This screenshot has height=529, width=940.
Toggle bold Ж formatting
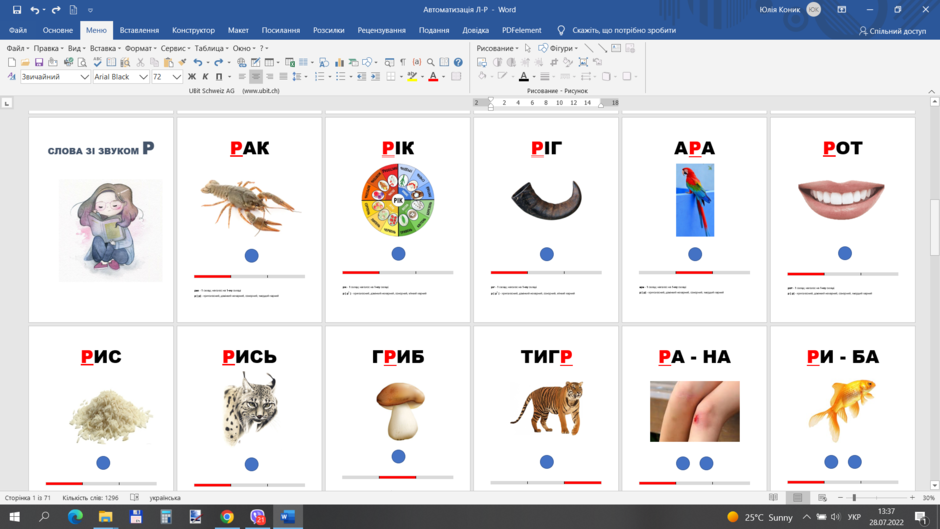tap(192, 77)
